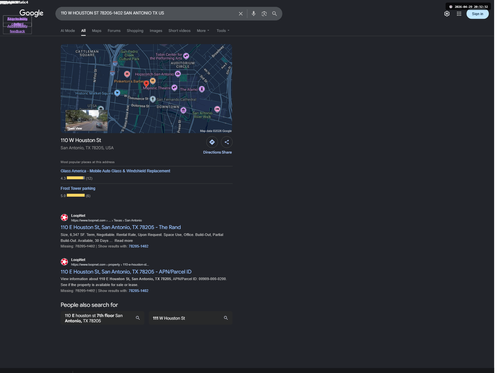
Task: Click magnifier icon on '111 W Houston St' suggestion
Action: pyautogui.click(x=226, y=318)
